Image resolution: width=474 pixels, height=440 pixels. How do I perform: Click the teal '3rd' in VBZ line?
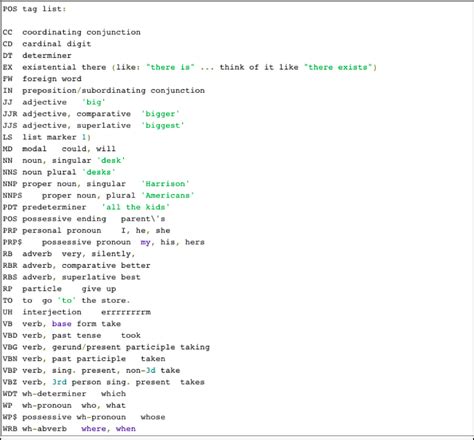click(59, 382)
